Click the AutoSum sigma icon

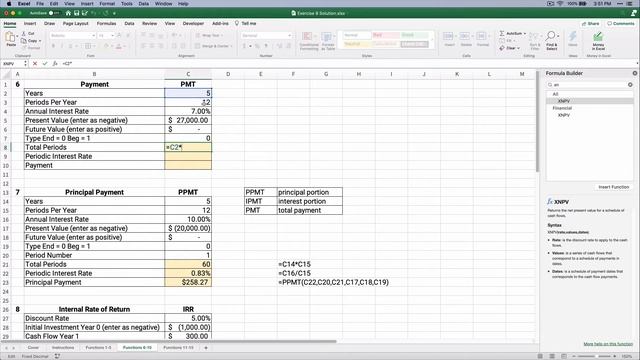coord(502,33)
